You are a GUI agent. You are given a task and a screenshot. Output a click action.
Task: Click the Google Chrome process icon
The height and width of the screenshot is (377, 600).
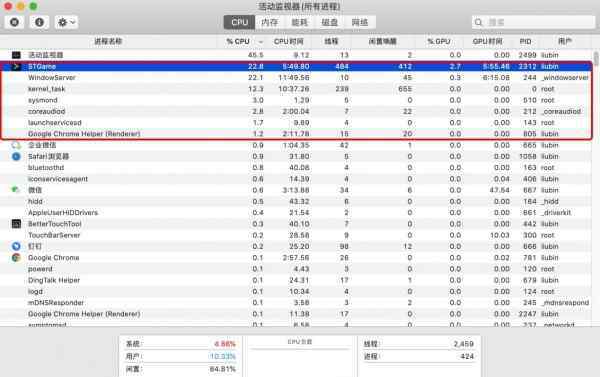pos(16,258)
